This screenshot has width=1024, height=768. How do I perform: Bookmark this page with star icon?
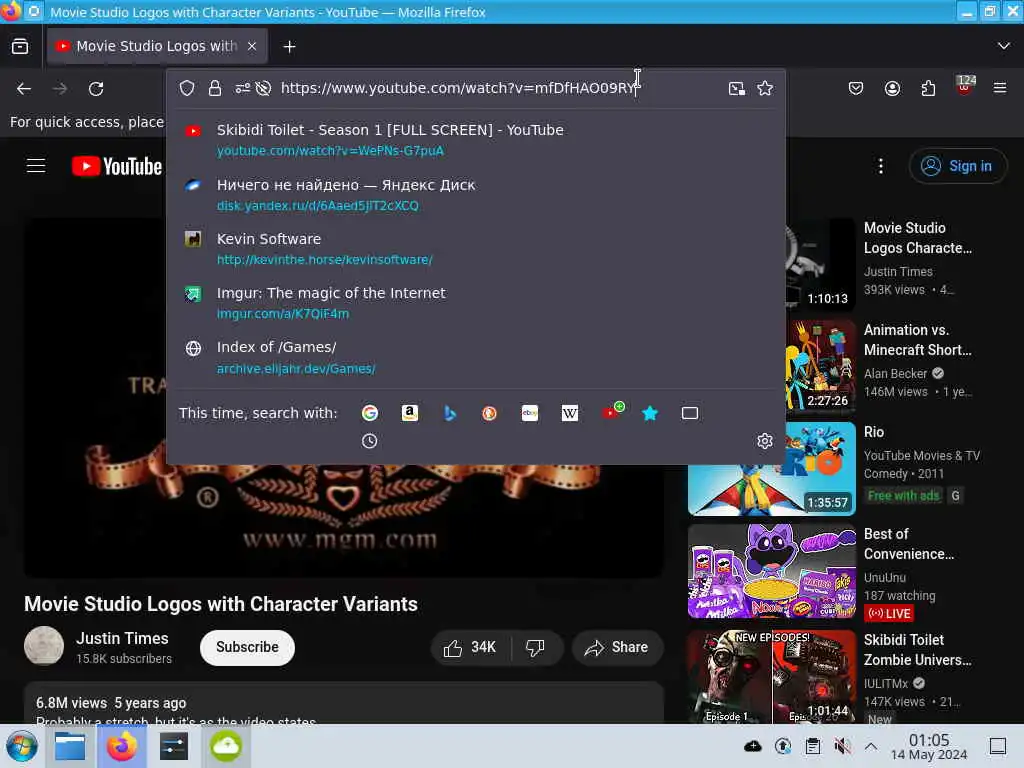(765, 88)
